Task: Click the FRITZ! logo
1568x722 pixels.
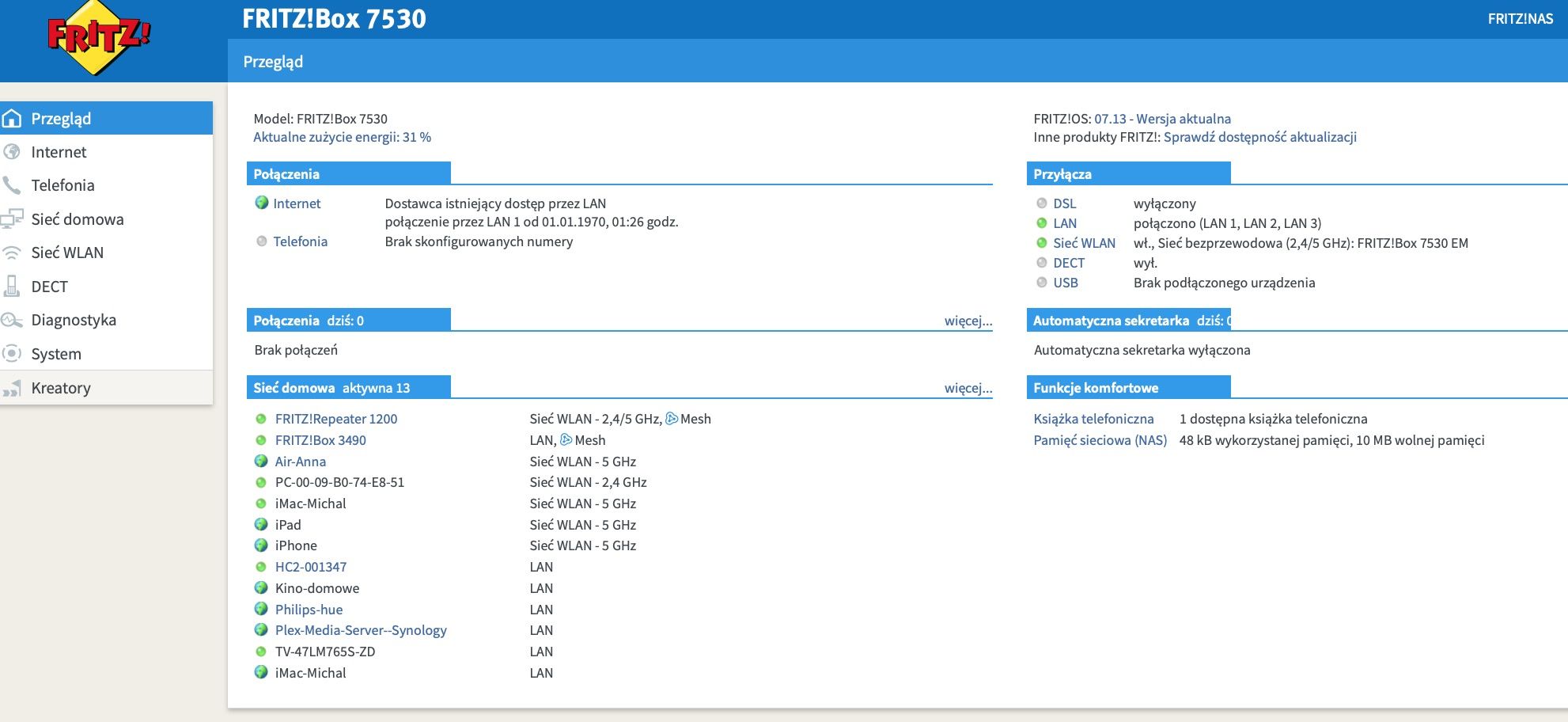Action: pos(97,38)
